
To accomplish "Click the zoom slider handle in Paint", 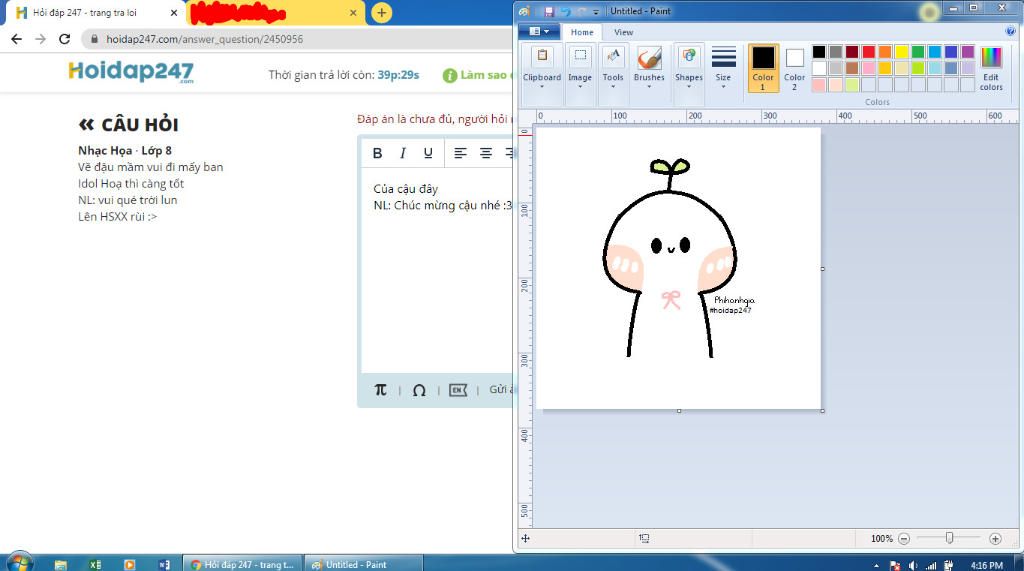I will click(950, 538).
